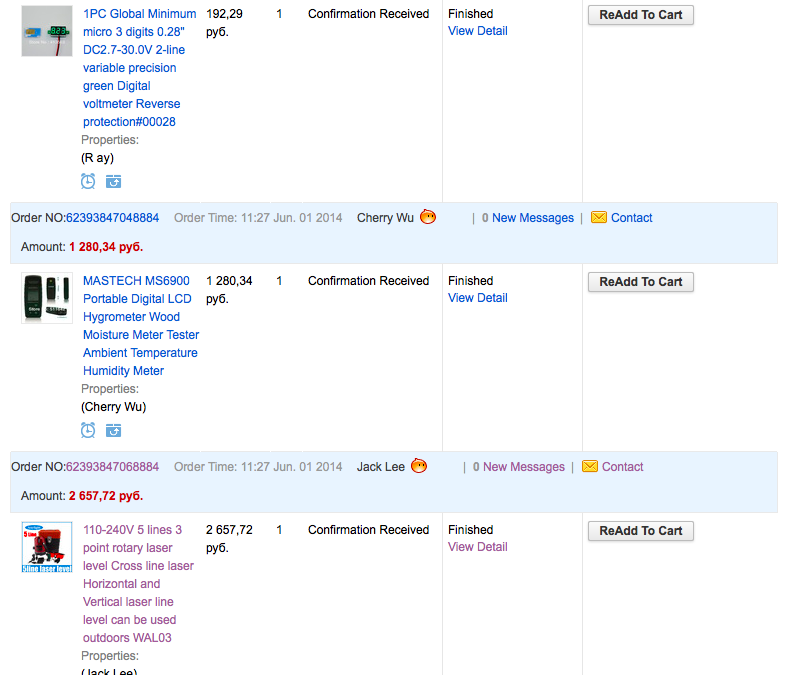Click the envelope icon in Cherry Wu's order
Viewport: 791px width, 675px height.
pos(599,217)
